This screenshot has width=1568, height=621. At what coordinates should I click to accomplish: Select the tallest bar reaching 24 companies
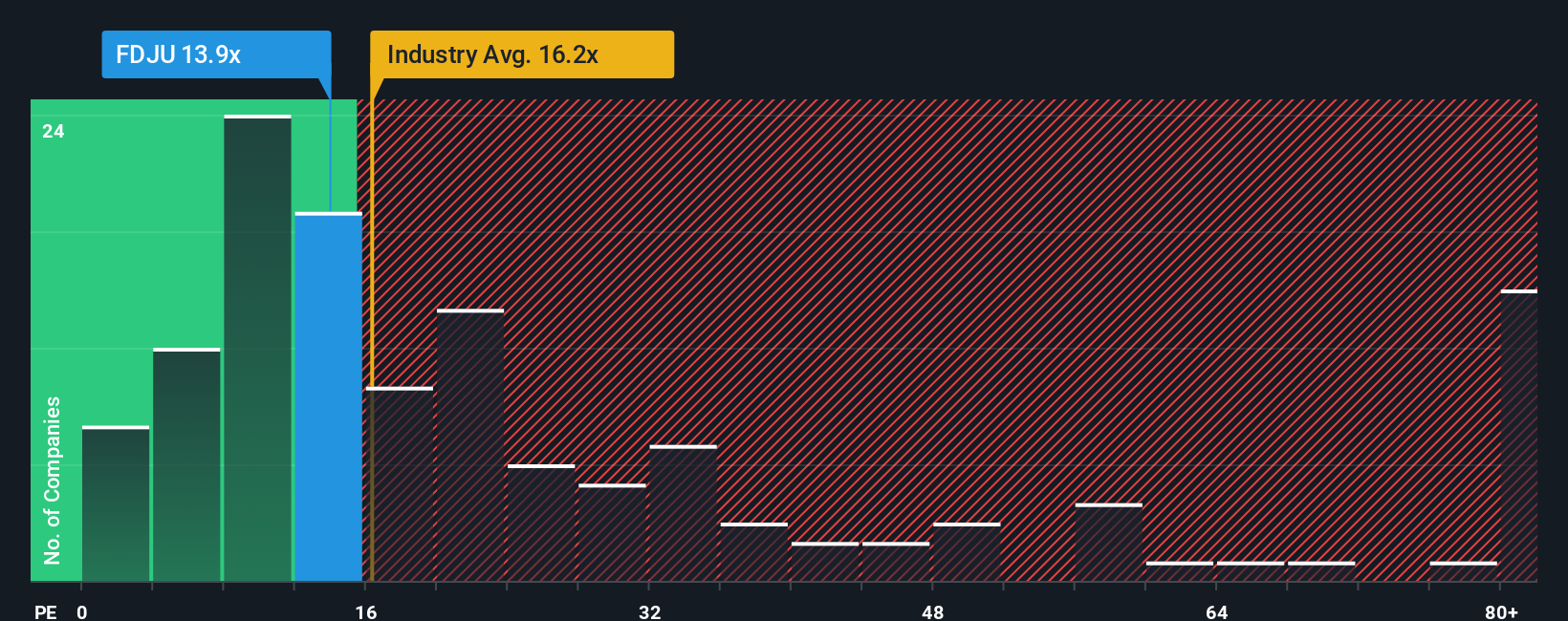coord(257,348)
